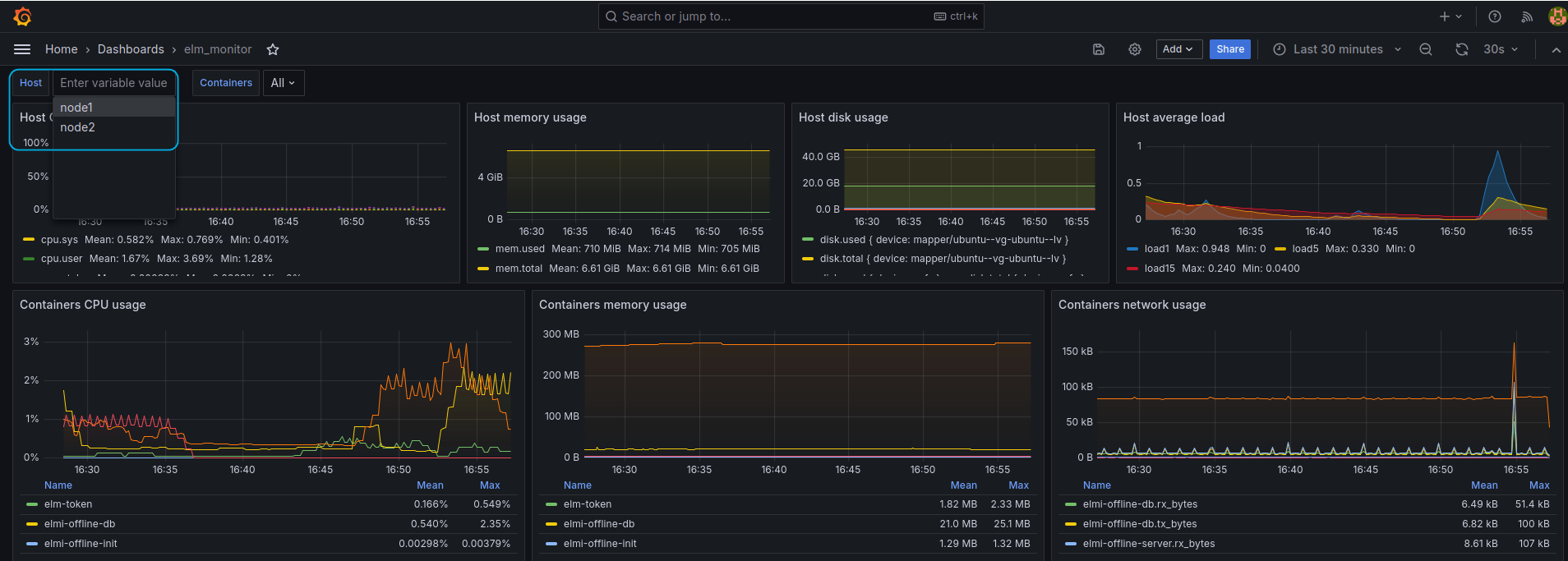Toggle cpu.sys series in legend
Screen dimensions: 1568x561
coord(59,240)
